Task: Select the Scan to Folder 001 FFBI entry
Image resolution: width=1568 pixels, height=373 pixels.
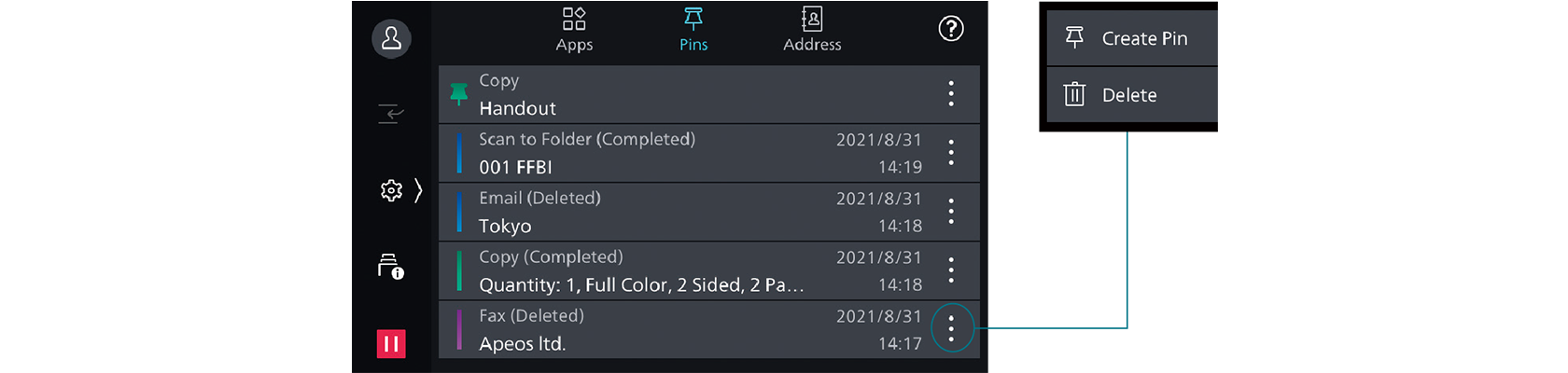Action: 653,154
